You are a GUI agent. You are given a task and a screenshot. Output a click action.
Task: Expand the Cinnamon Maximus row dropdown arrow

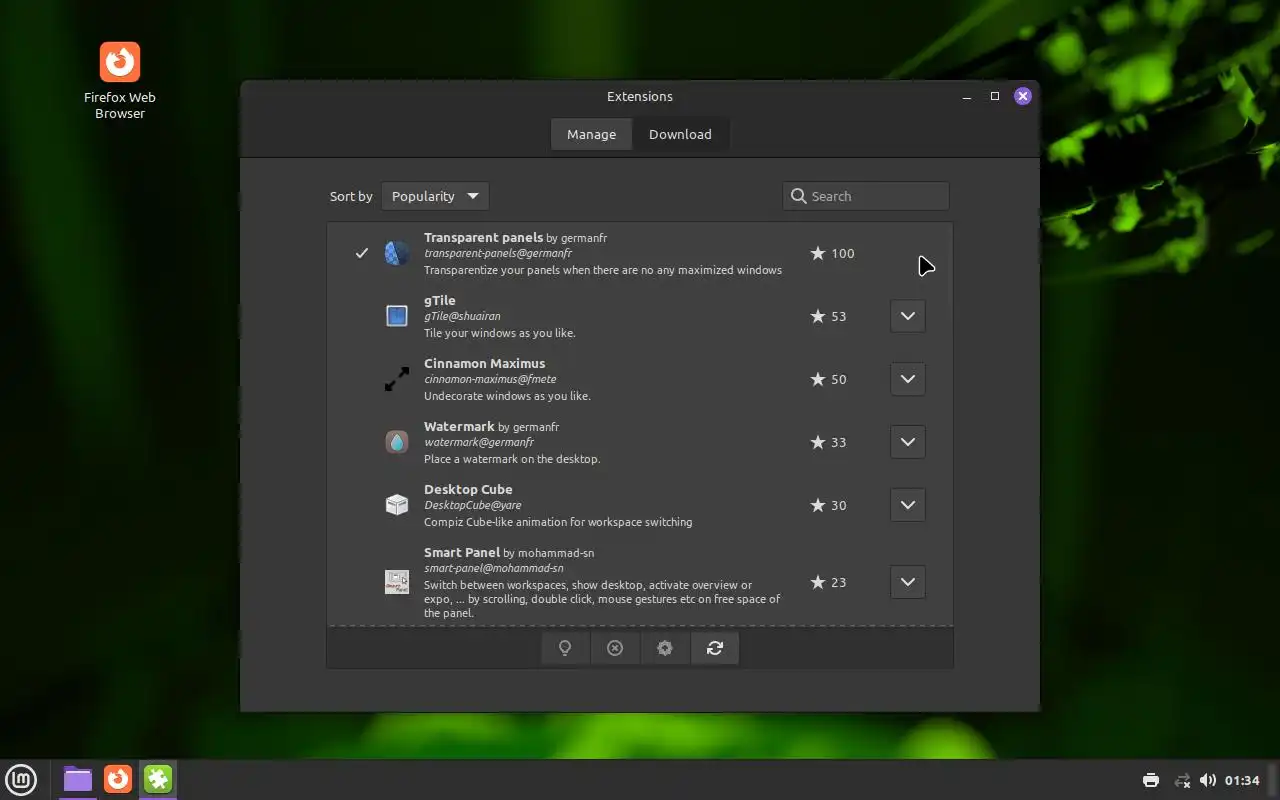pos(907,379)
